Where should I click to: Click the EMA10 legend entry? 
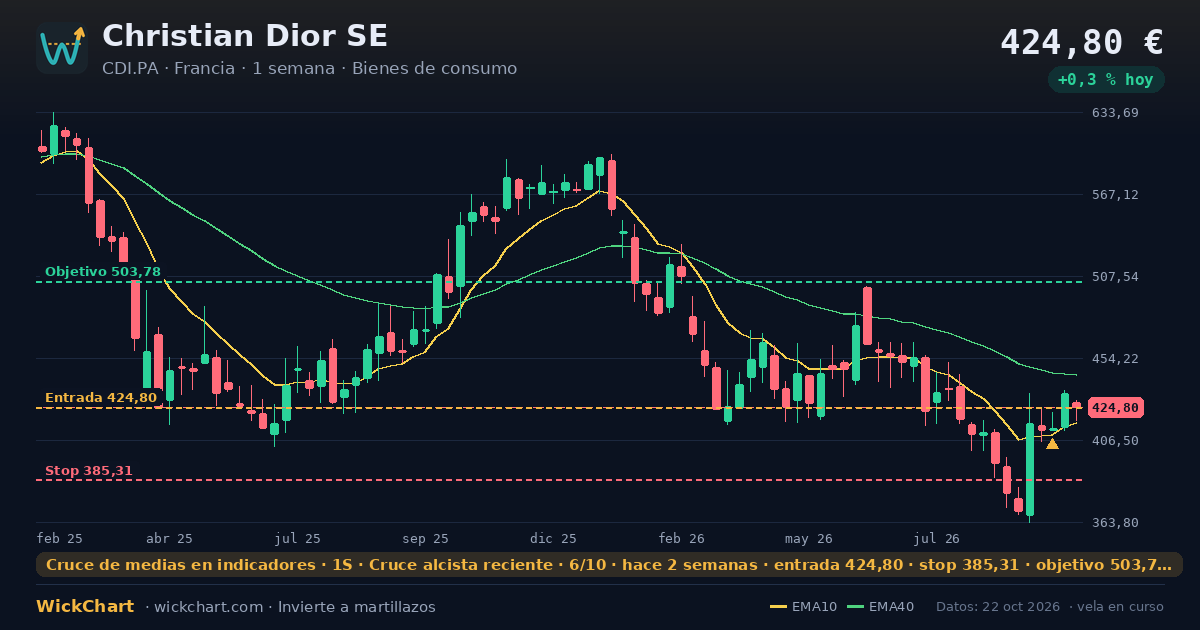click(x=803, y=607)
